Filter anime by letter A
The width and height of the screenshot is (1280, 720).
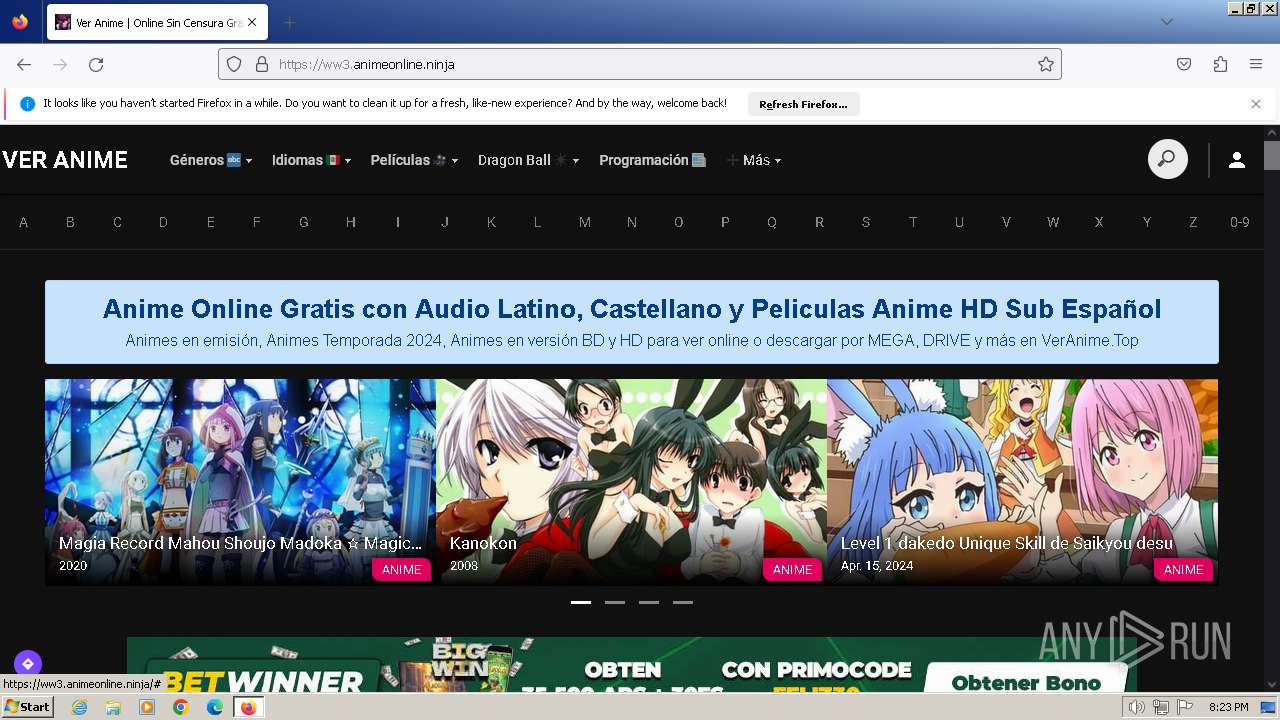tap(24, 222)
